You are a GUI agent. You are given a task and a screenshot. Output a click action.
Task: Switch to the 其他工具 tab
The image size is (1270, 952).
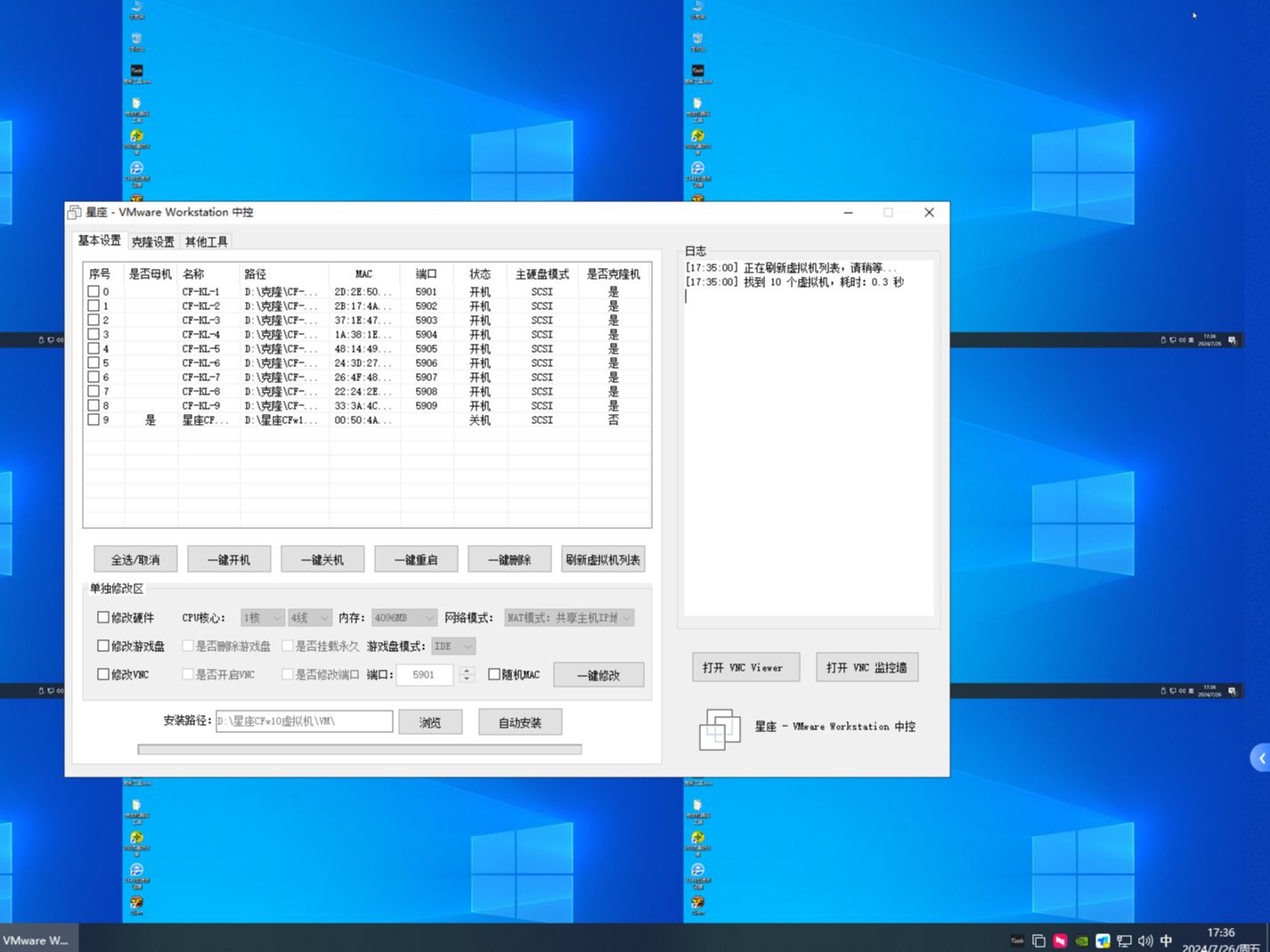[x=207, y=241]
